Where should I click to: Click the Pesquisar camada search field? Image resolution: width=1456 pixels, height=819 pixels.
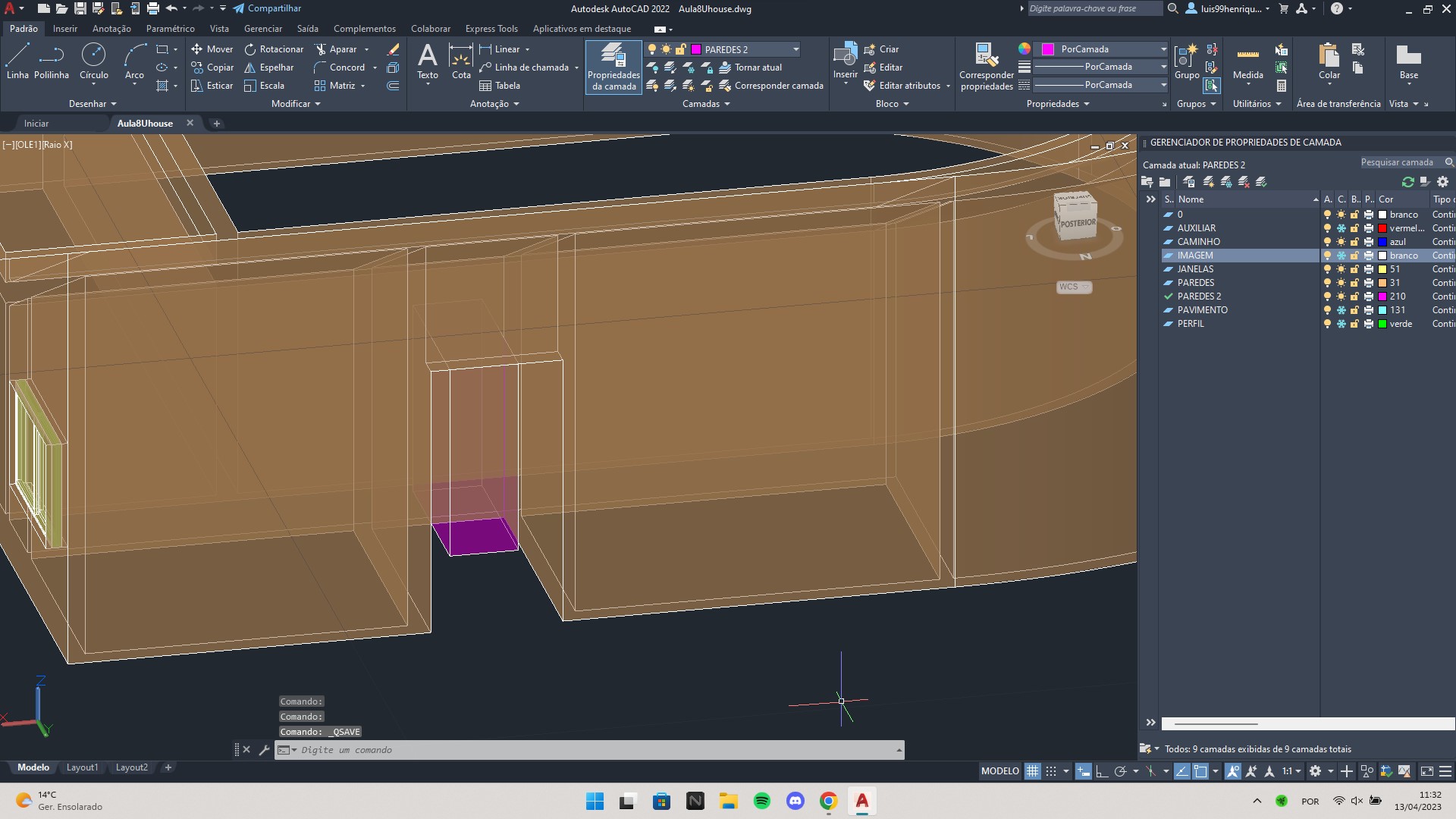pyautogui.click(x=1401, y=162)
